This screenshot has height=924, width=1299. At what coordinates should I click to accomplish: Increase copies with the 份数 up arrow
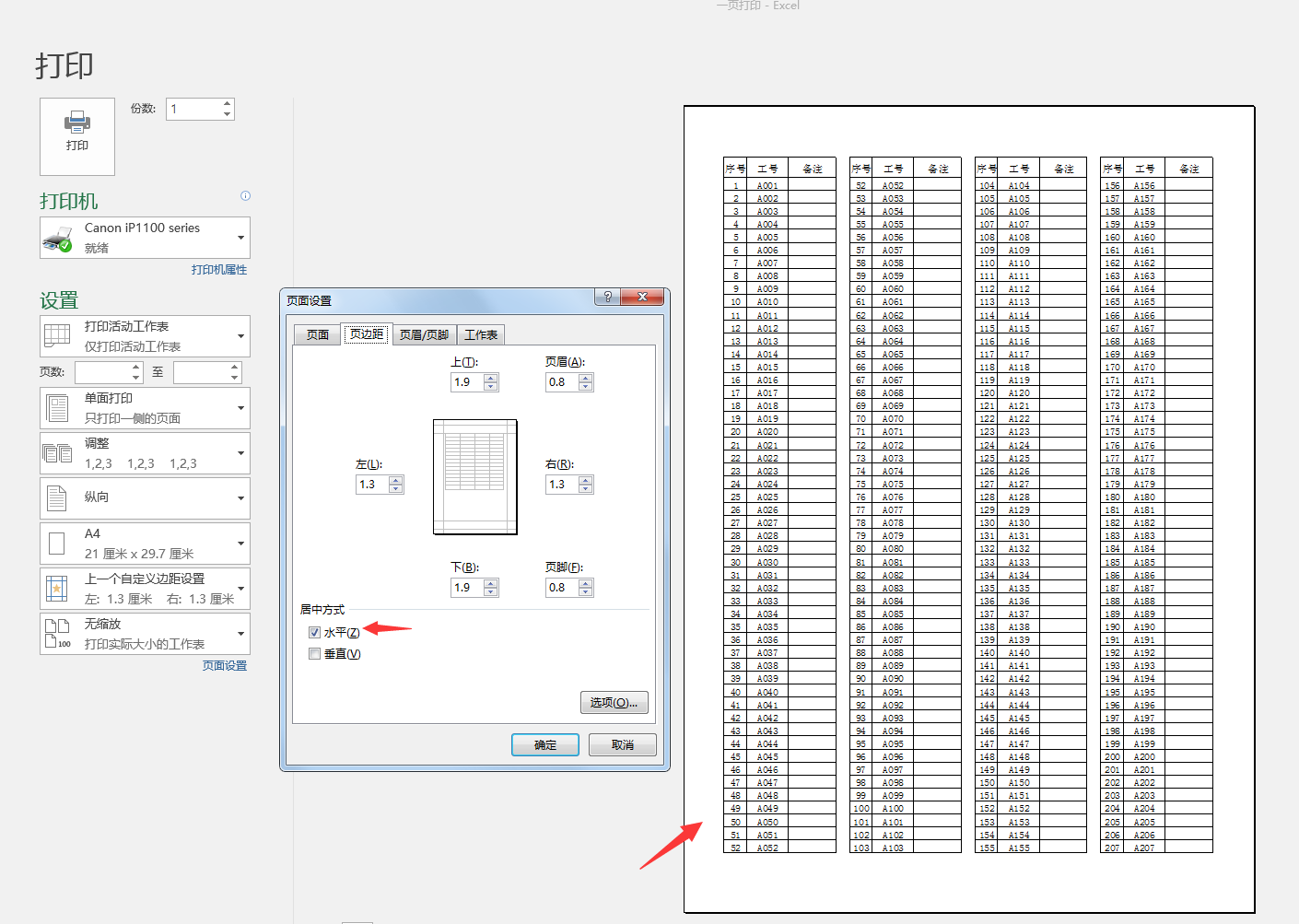click(x=227, y=103)
